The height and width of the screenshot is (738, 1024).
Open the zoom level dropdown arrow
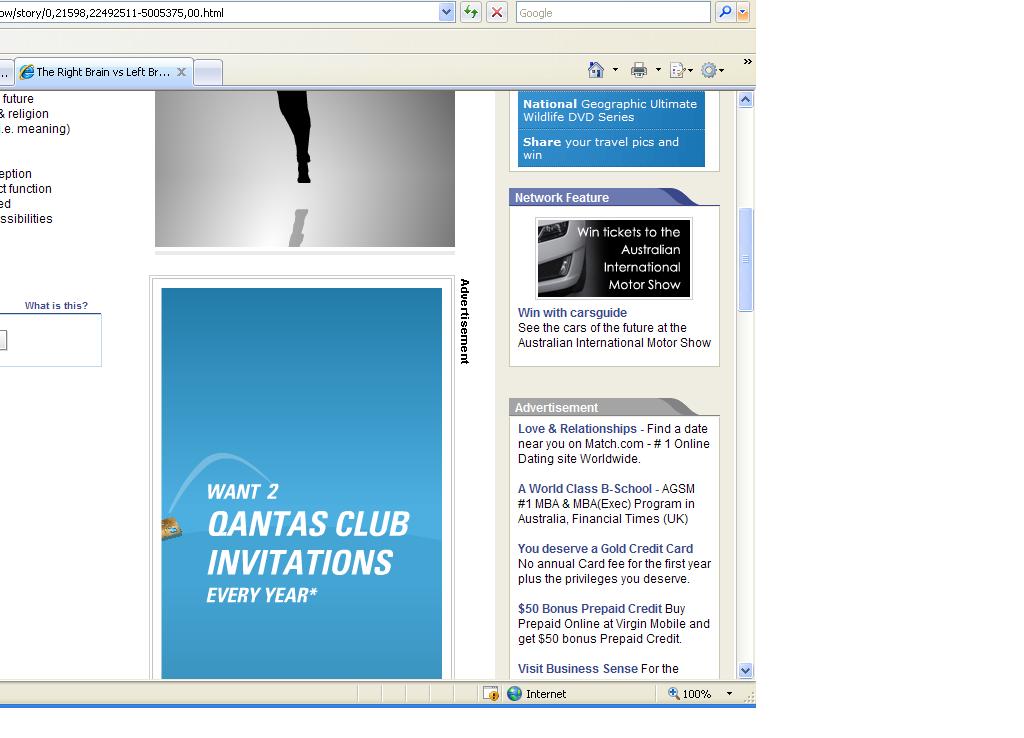(x=729, y=694)
